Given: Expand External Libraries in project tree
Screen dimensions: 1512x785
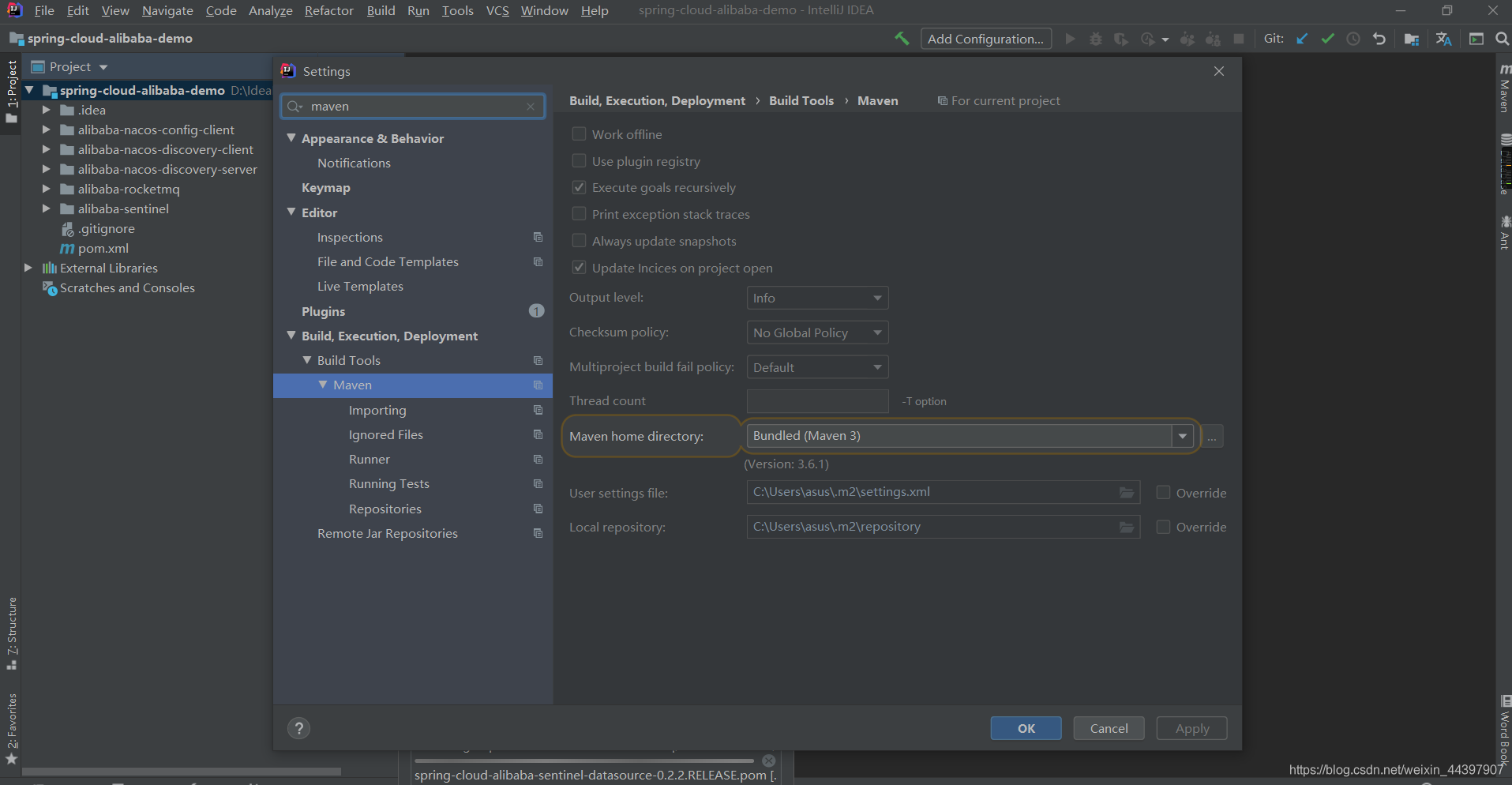Looking at the screenshot, I should coord(28,268).
